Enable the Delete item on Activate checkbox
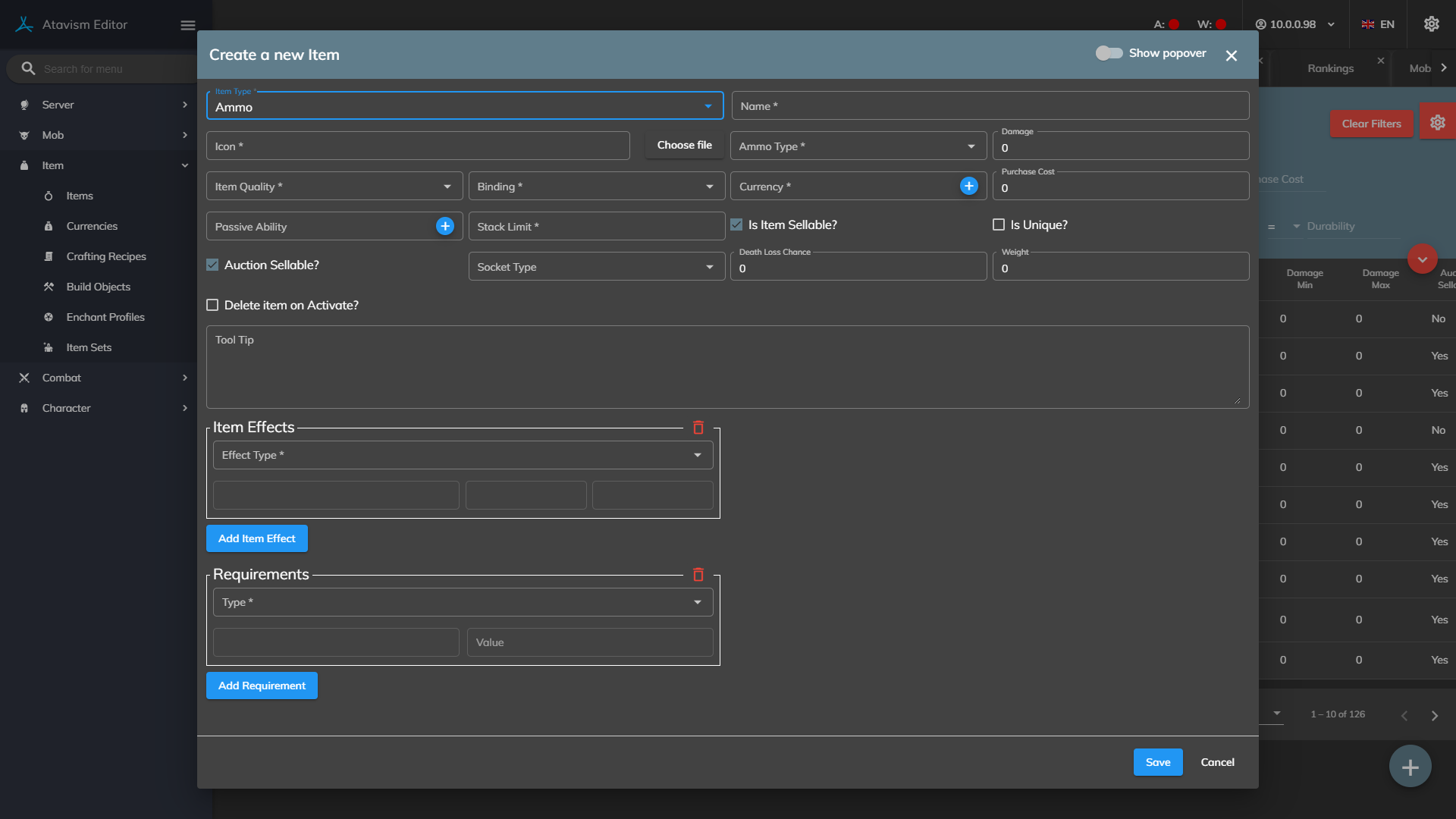 tap(212, 306)
